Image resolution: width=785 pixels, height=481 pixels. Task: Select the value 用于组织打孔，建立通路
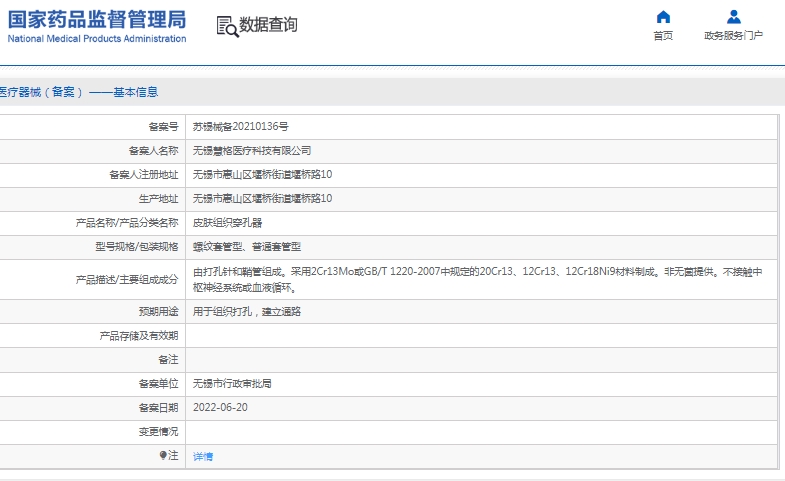click(x=247, y=311)
